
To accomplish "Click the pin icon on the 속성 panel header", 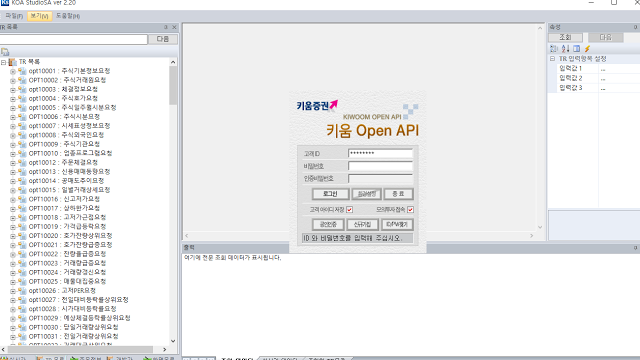I will [636, 27].
